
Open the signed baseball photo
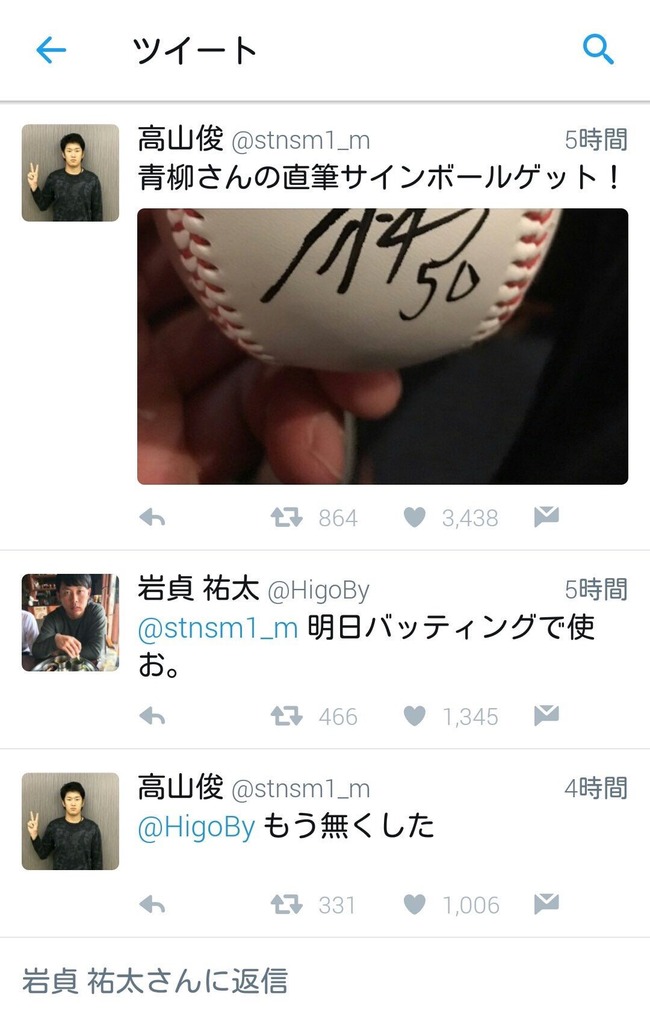point(382,346)
